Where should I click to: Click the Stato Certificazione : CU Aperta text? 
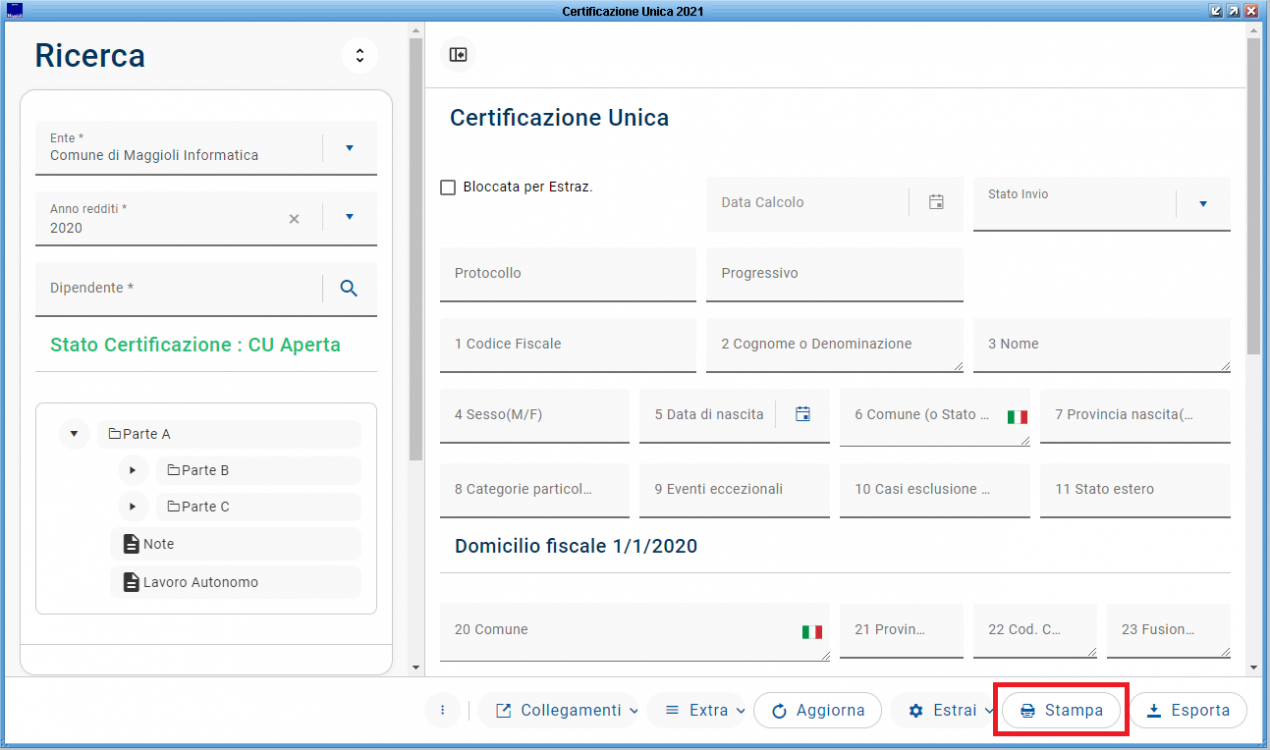[x=195, y=345]
